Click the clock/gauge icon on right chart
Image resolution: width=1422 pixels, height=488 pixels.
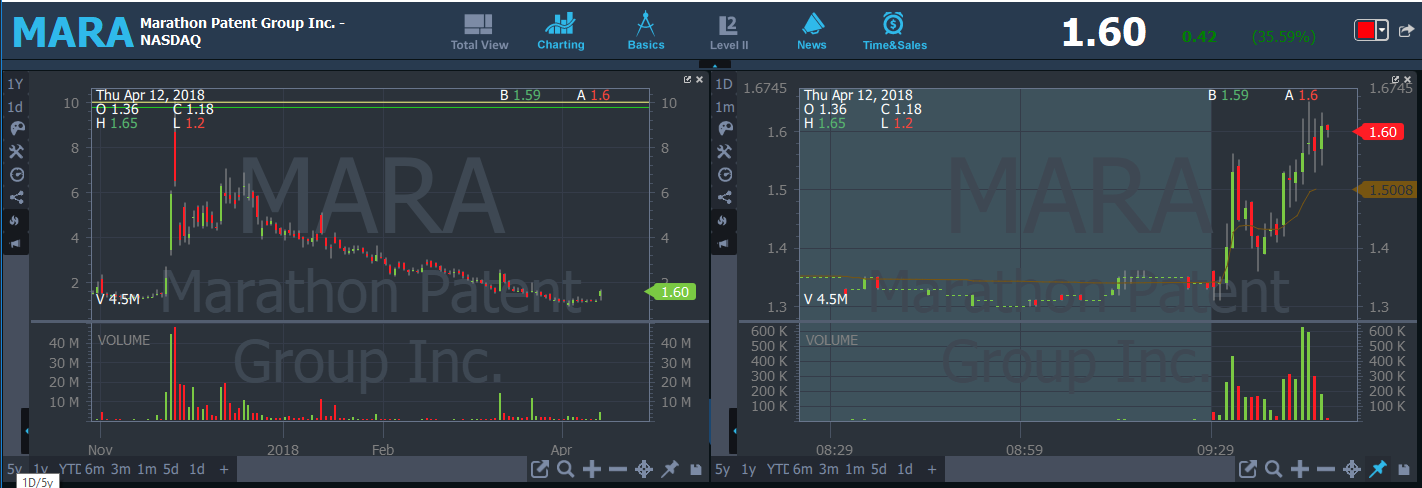[x=725, y=174]
